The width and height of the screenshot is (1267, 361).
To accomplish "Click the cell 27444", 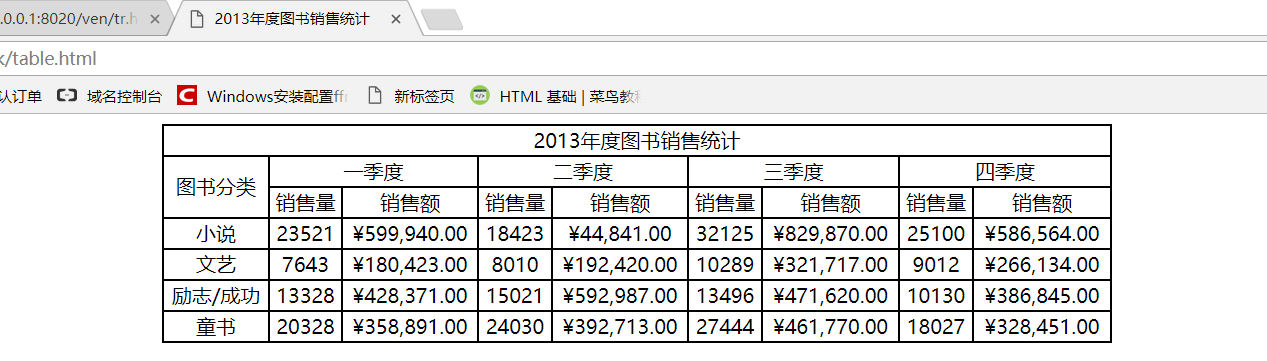I will pyautogui.click(x=726, y=327).
